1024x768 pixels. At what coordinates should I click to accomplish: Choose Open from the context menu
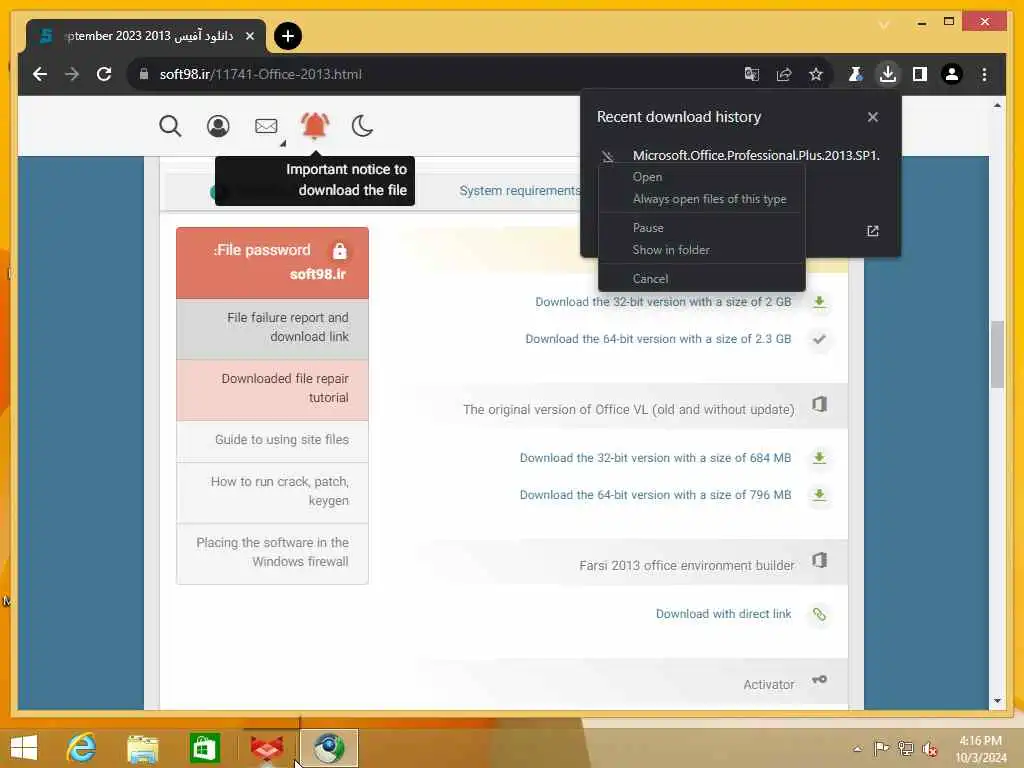click(647, 177)
